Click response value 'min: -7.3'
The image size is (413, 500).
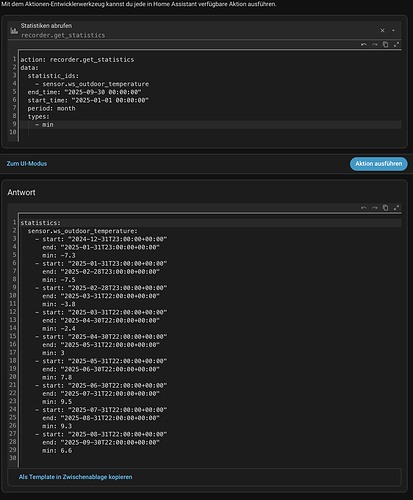[x=59, y=255]
